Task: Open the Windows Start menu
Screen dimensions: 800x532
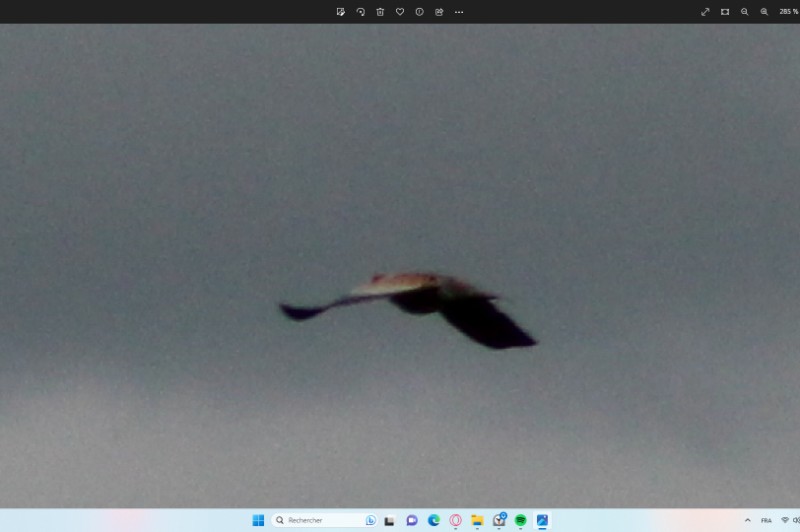Action: 258,520
